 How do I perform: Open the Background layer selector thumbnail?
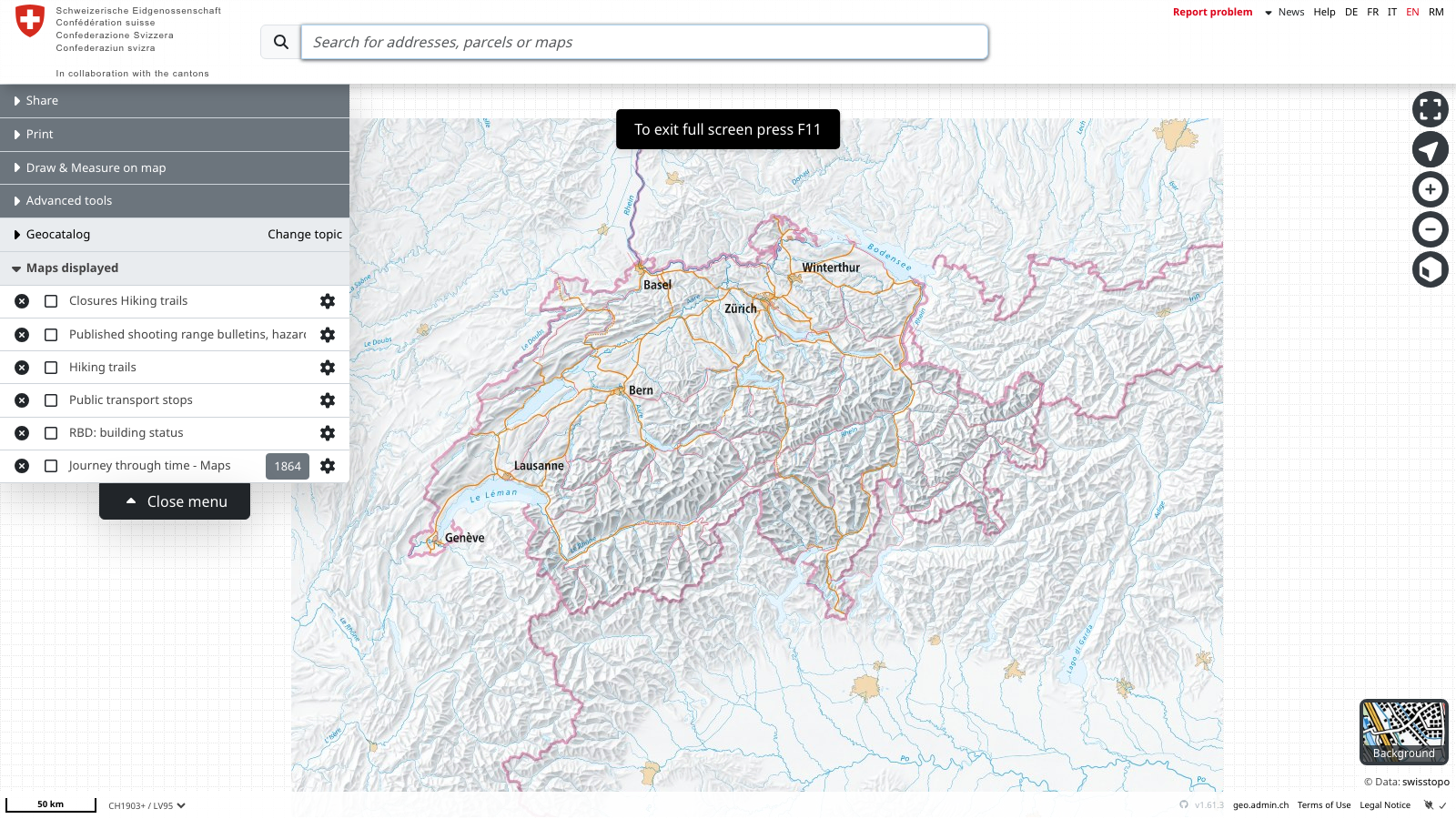click(1403, 732)
